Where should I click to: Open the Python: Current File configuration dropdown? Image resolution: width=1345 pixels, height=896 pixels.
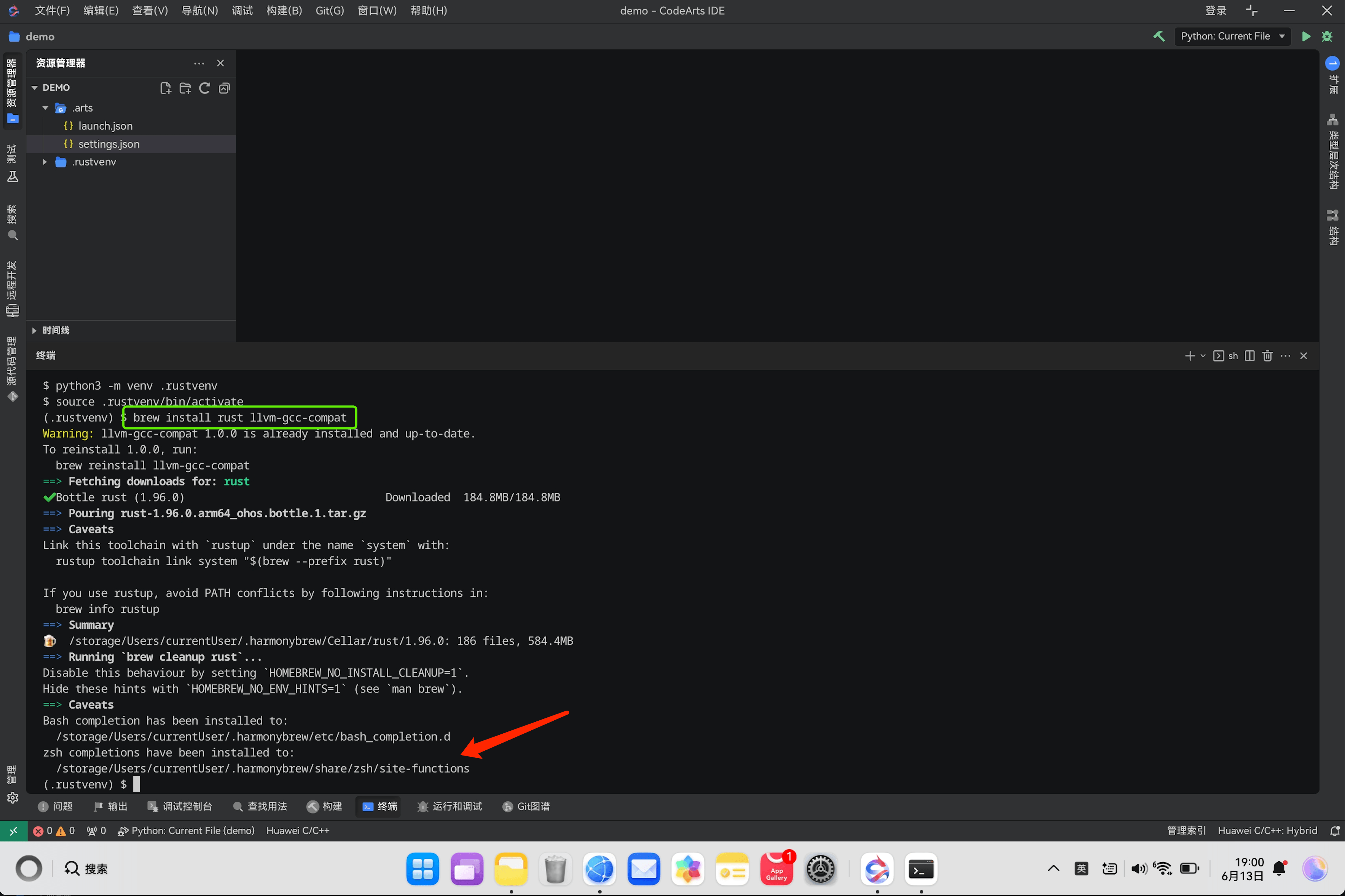tap(1232, 36)
